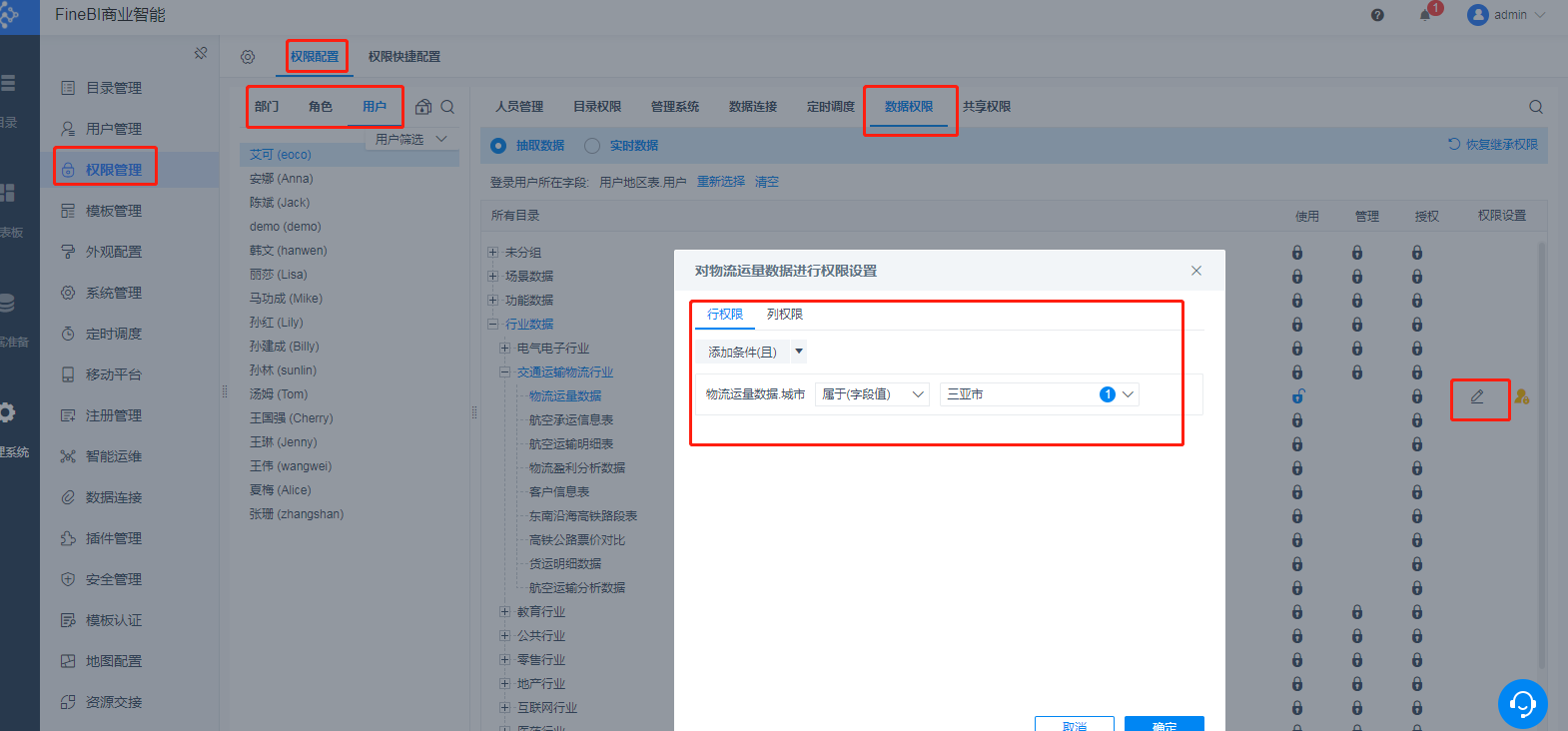The width and height of the screenshot is (1568, 731).
Task: Open 系统管理 in the sidebar menu
Action: point(114,293)
